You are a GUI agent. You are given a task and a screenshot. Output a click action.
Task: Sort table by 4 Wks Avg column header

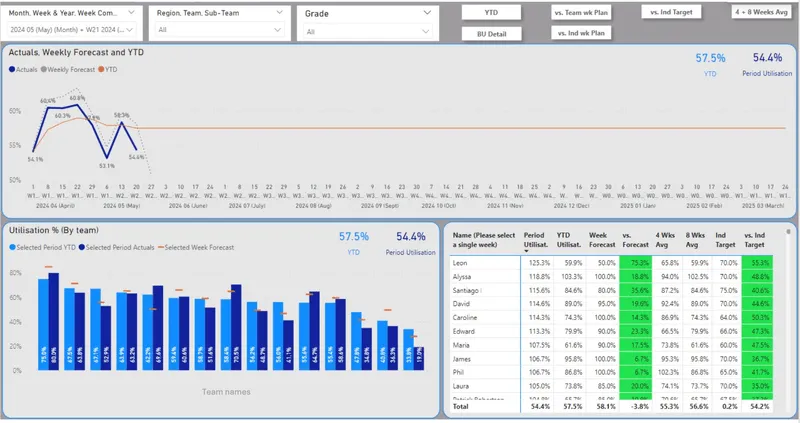(665, 240)
